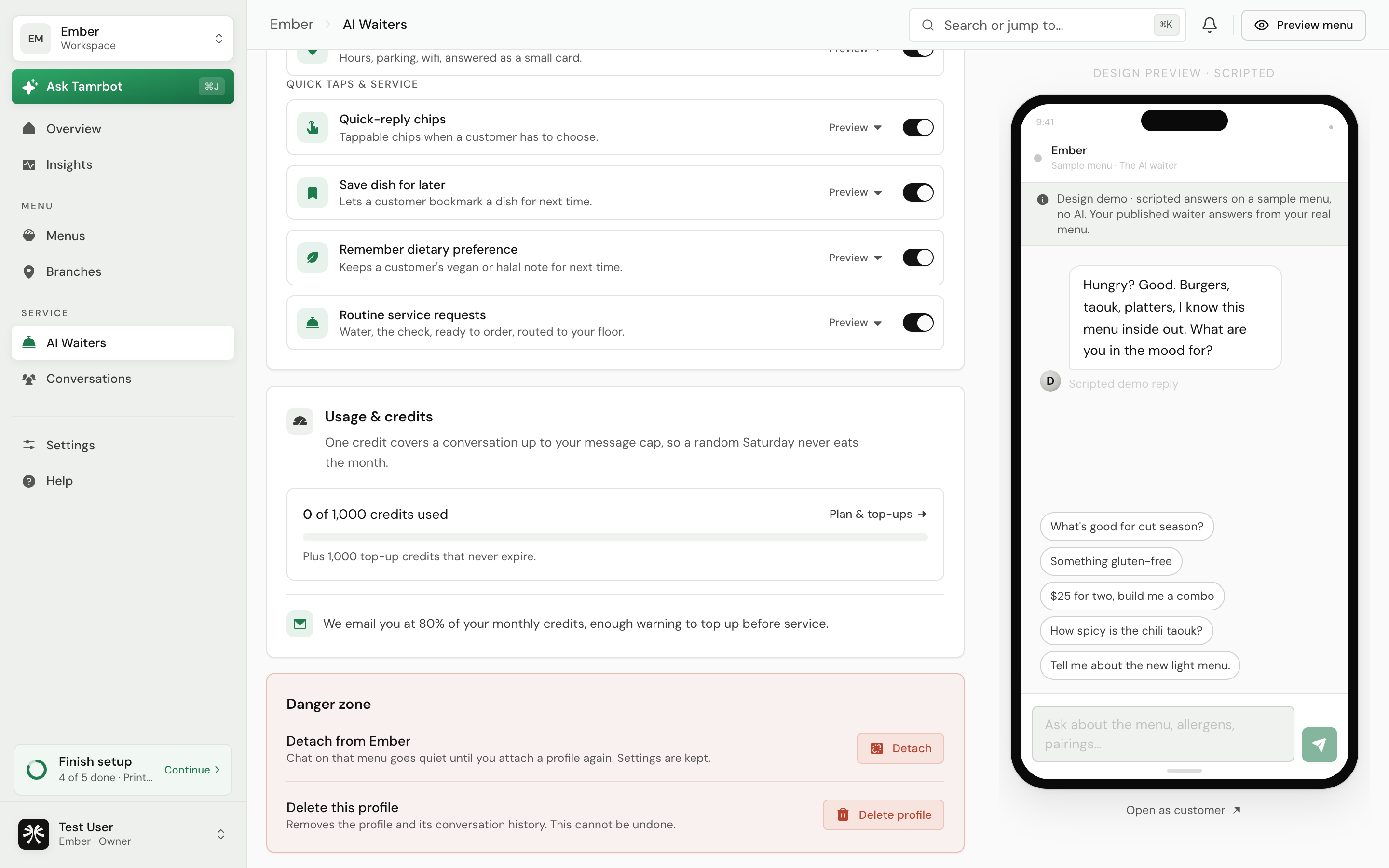This screenshot has height=868, width=1389.
Task: Open Conversations page
Action: [x=123, y=379]
